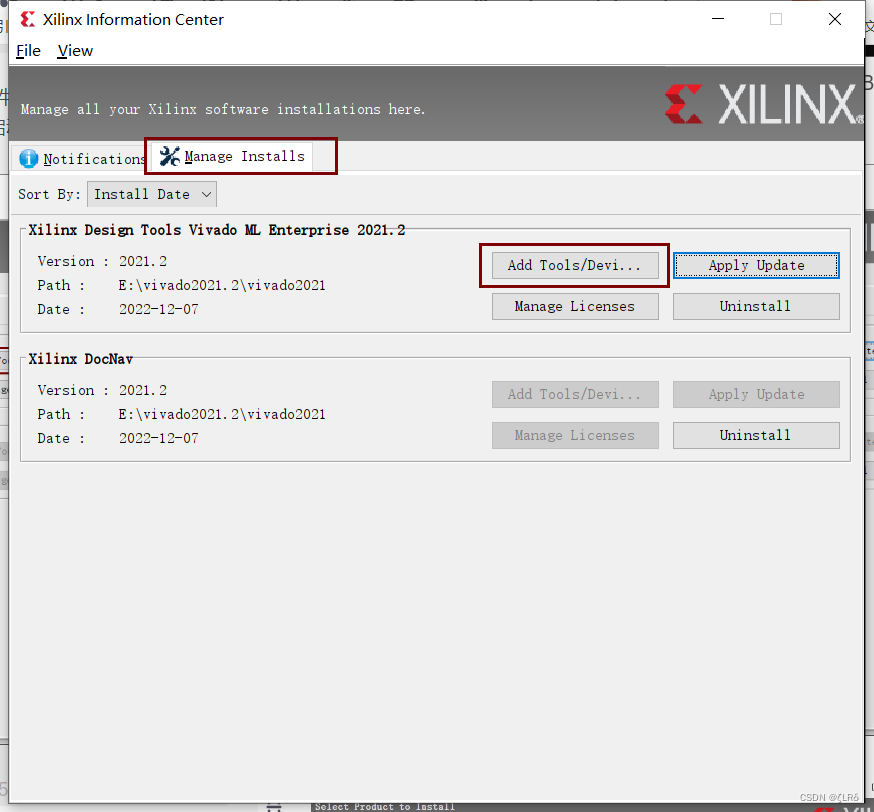Open Manage Licenses for Vivado
The image size is (874, 812).
[574, 306]
